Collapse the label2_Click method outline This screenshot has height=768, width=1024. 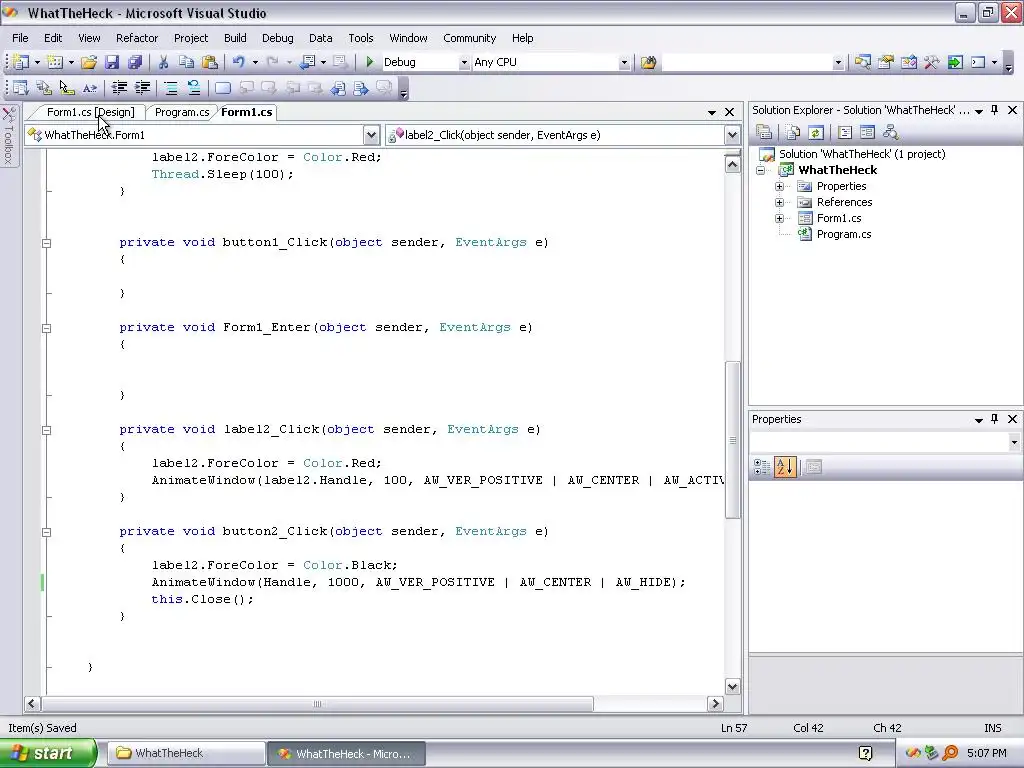click(x=46, y=430)
